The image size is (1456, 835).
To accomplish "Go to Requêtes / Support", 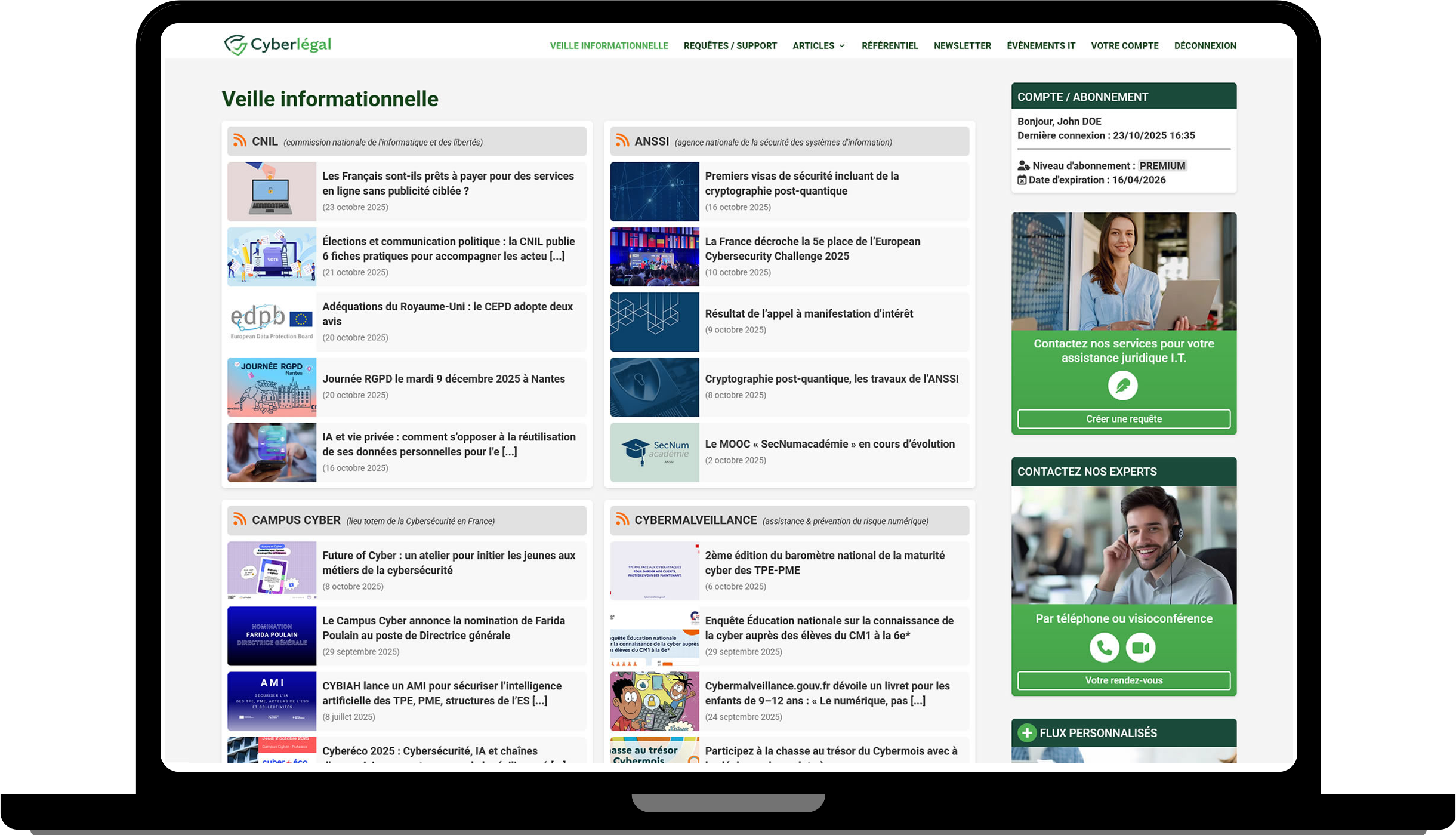I will point(730,46).
